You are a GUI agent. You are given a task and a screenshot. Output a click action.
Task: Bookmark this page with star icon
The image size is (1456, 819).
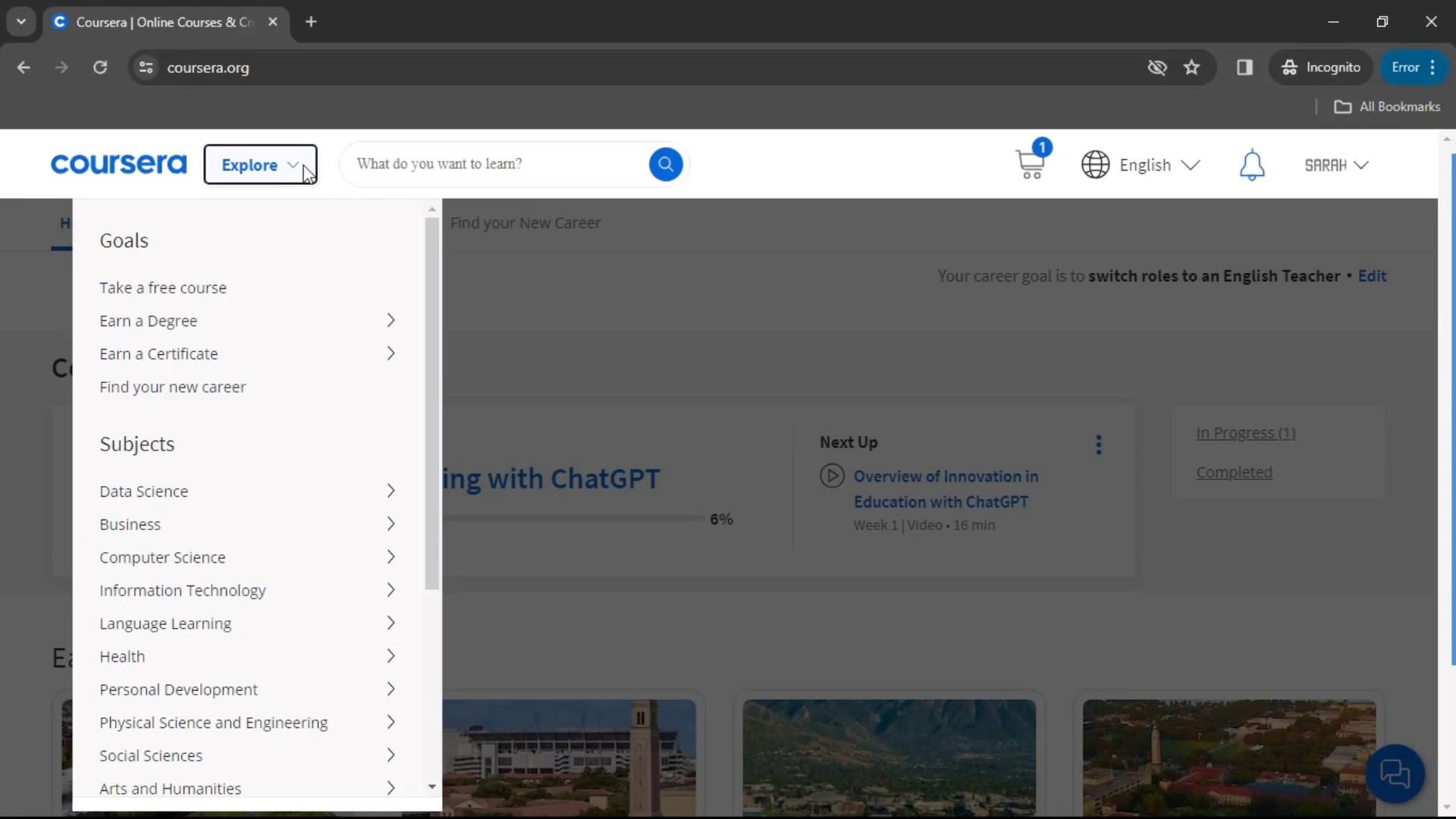pyautogui.click(x=1191, y=67)
